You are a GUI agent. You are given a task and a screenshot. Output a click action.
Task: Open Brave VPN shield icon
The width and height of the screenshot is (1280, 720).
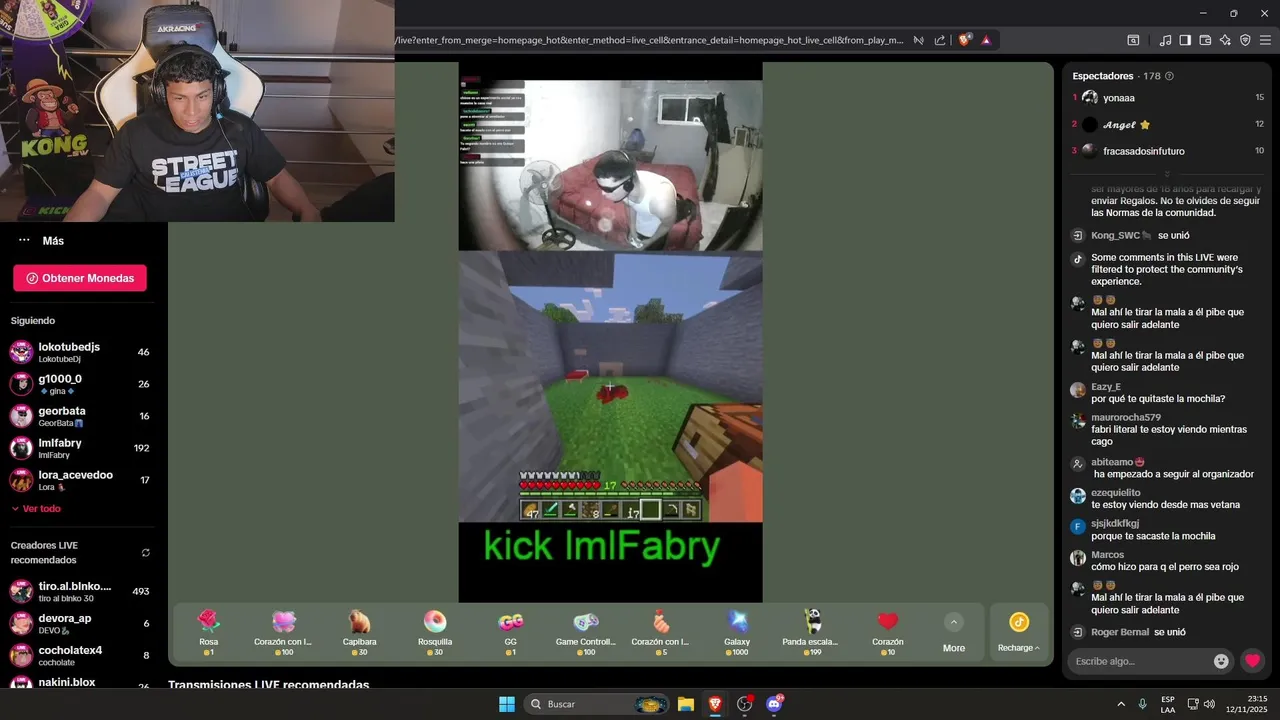tap(1245, 40)
